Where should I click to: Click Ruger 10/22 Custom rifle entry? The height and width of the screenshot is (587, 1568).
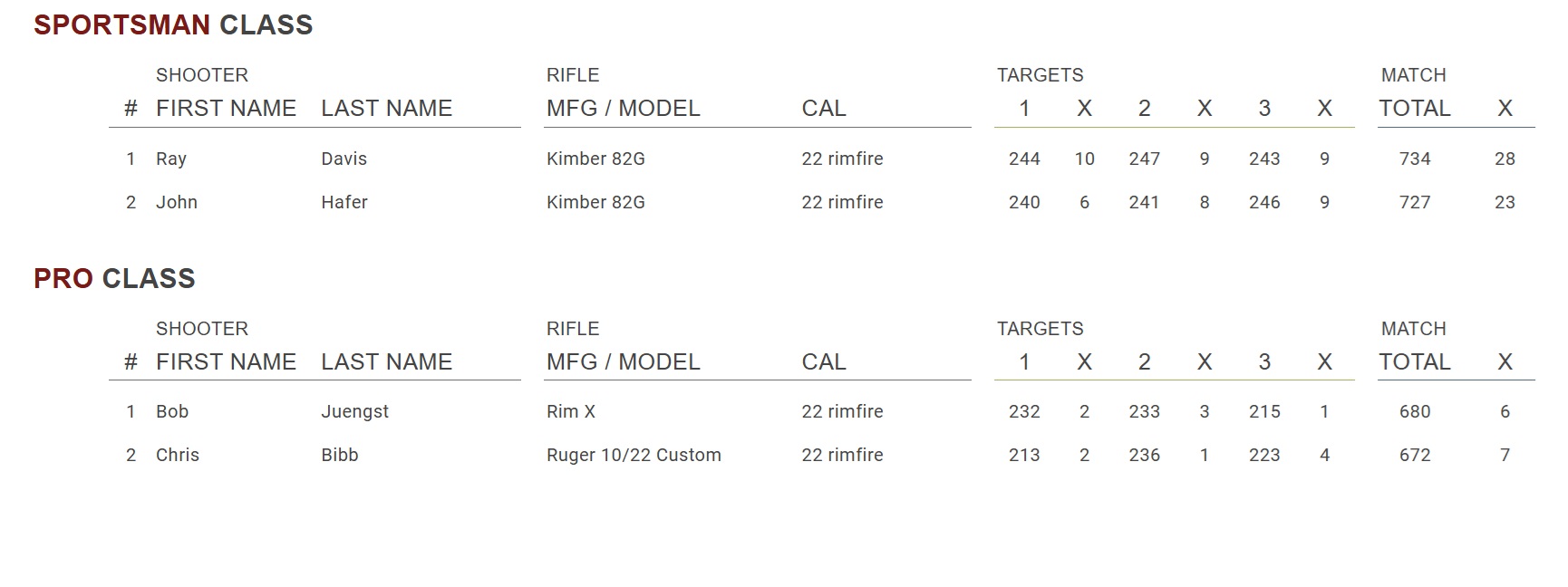pyautogui.click(x=634, y=455)
